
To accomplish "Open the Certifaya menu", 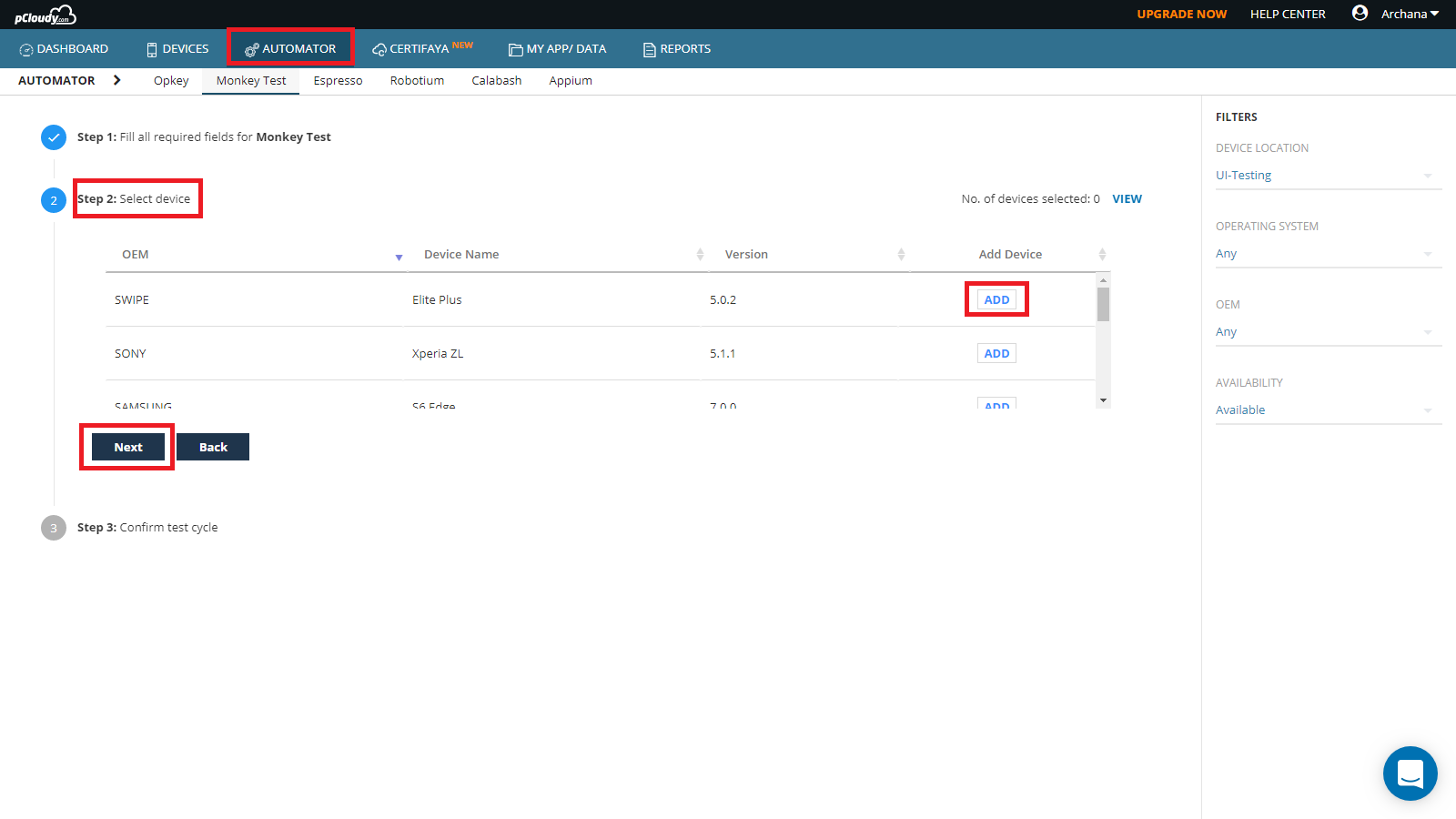I will (422, 49).
